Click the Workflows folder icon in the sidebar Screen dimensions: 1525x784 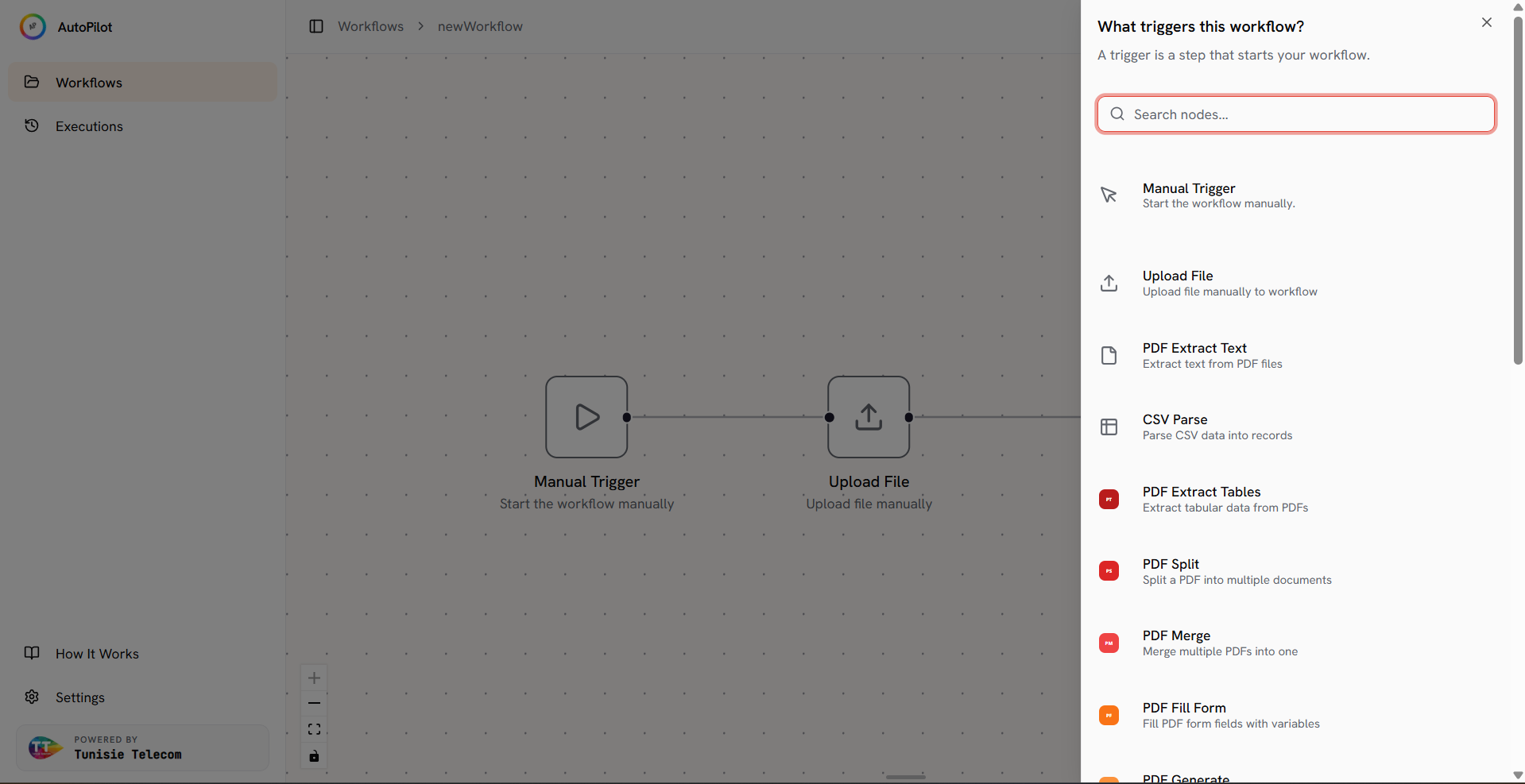32,82
